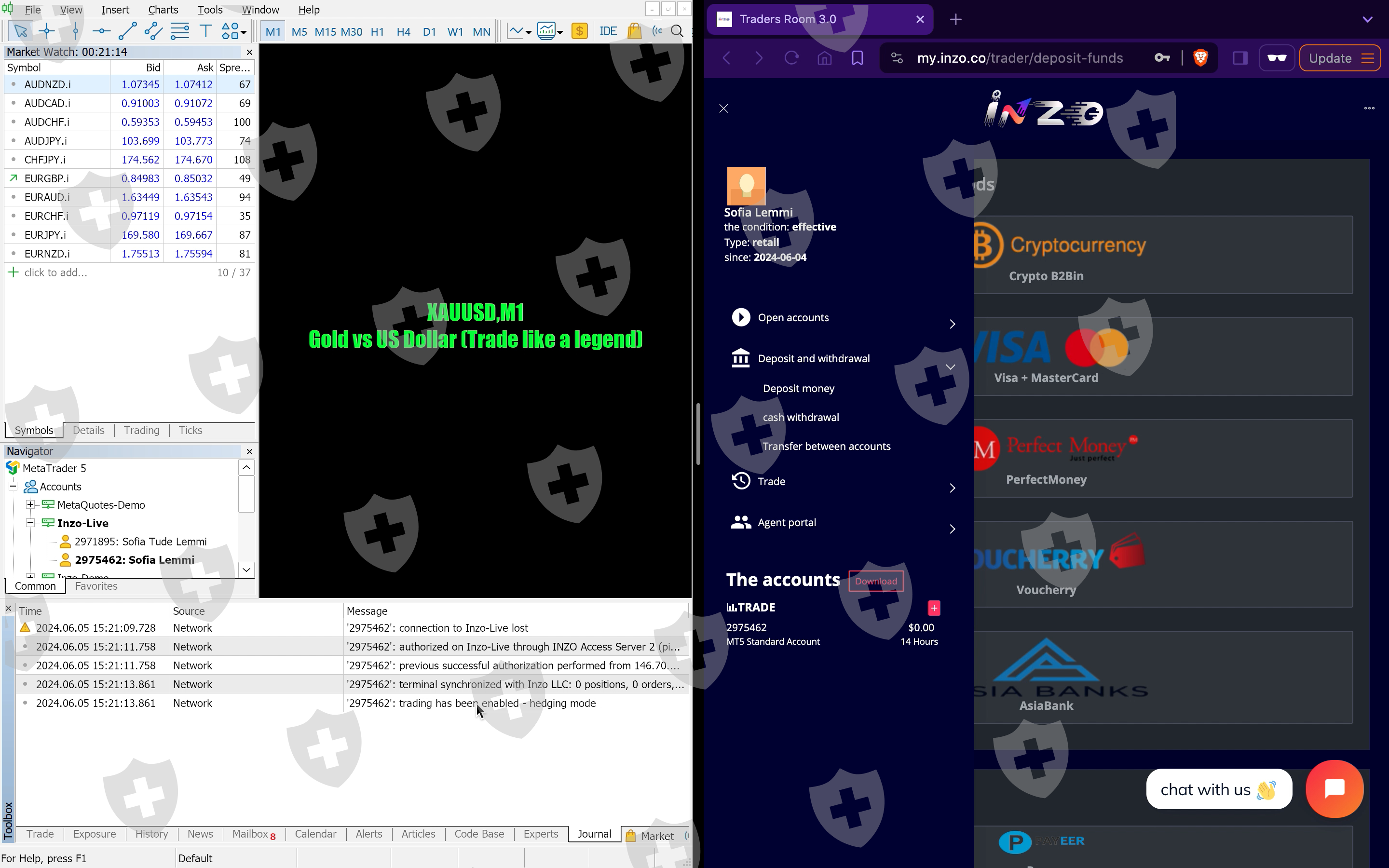Click the Navigator scroll down arrow
Screen dimensions: 1389x868
tap(246, 570)
